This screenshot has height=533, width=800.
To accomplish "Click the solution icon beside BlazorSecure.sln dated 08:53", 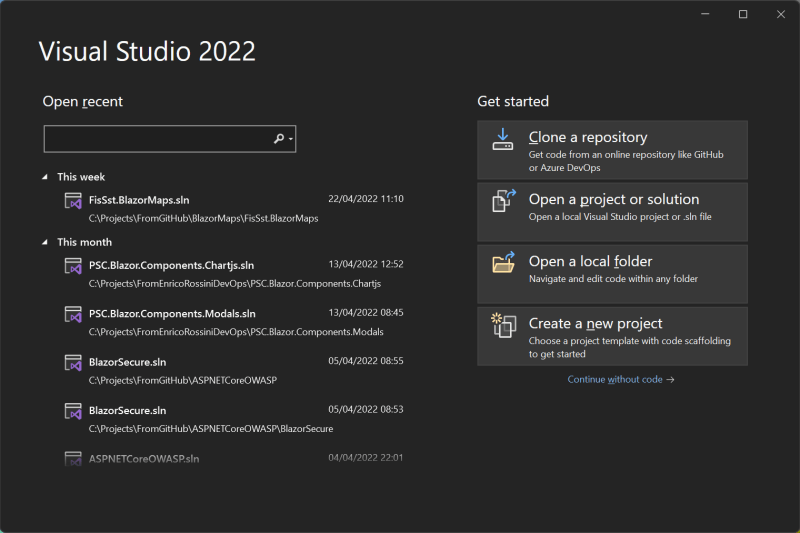I will [x=73, y=411].
